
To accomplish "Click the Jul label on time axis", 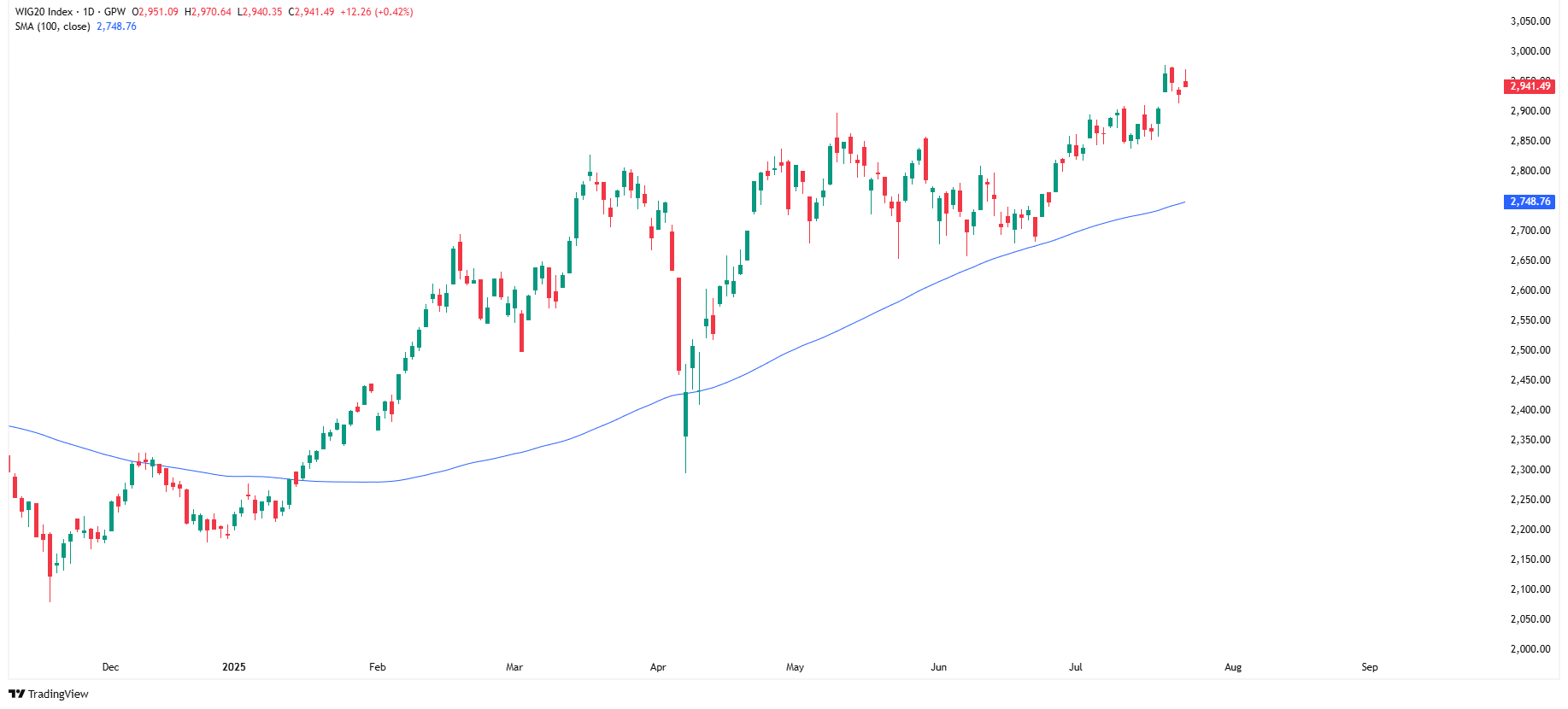I will coord(1075,667).
